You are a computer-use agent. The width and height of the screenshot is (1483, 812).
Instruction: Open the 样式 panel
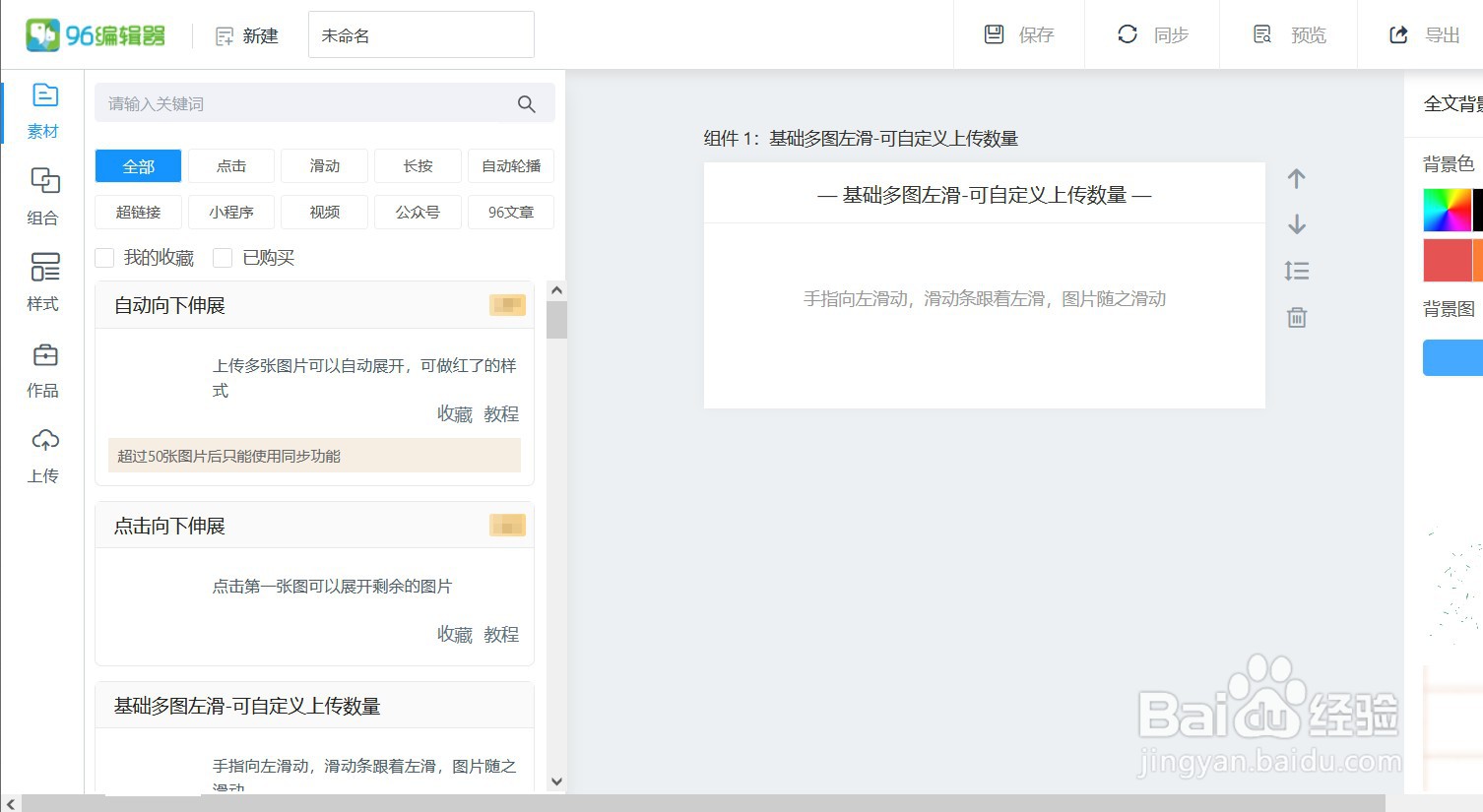pyautogui.click(x=42, y=281)
